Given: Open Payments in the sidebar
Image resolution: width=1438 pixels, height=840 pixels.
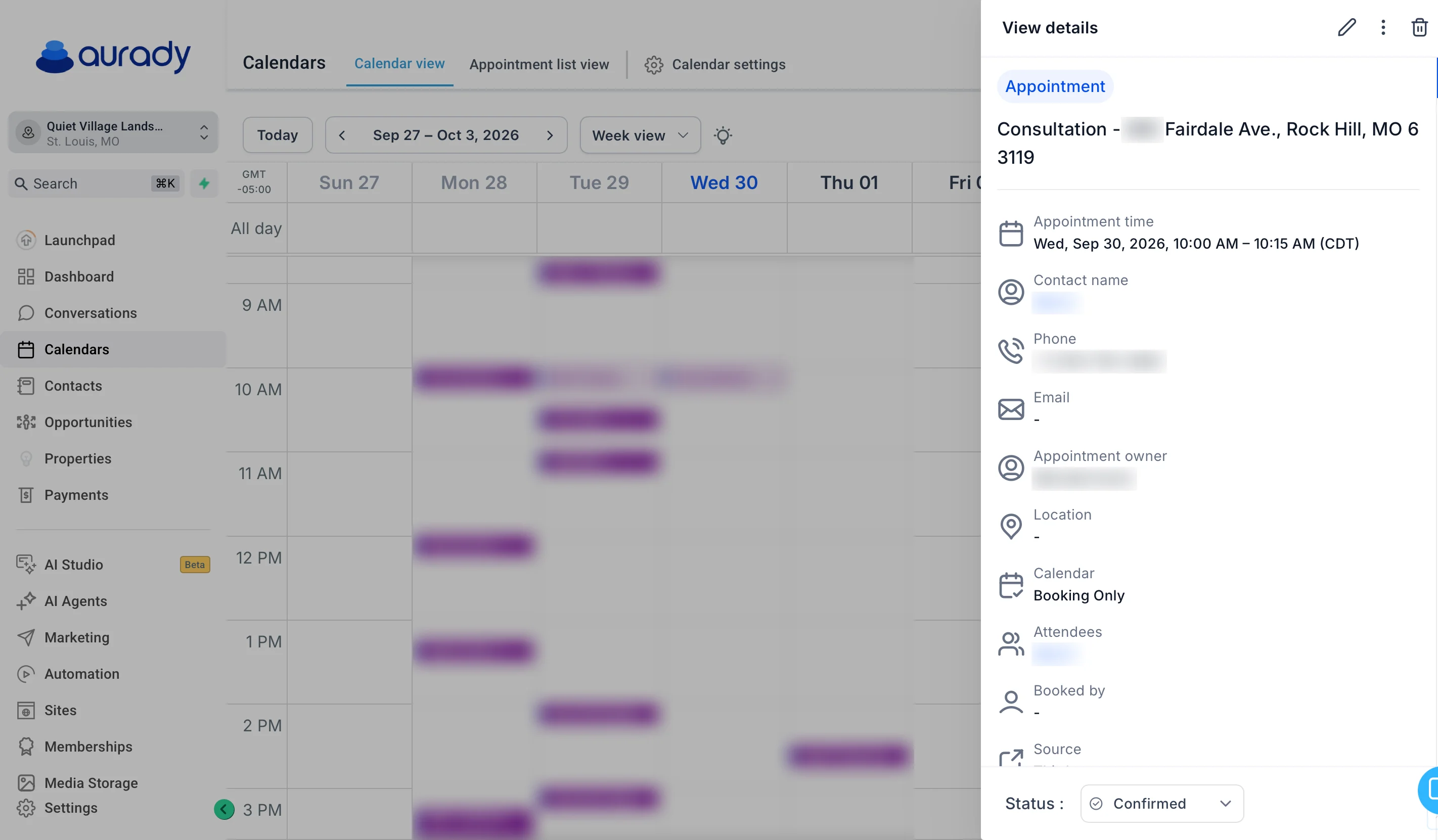Looking at the screenshot, I should pos(113,495).
